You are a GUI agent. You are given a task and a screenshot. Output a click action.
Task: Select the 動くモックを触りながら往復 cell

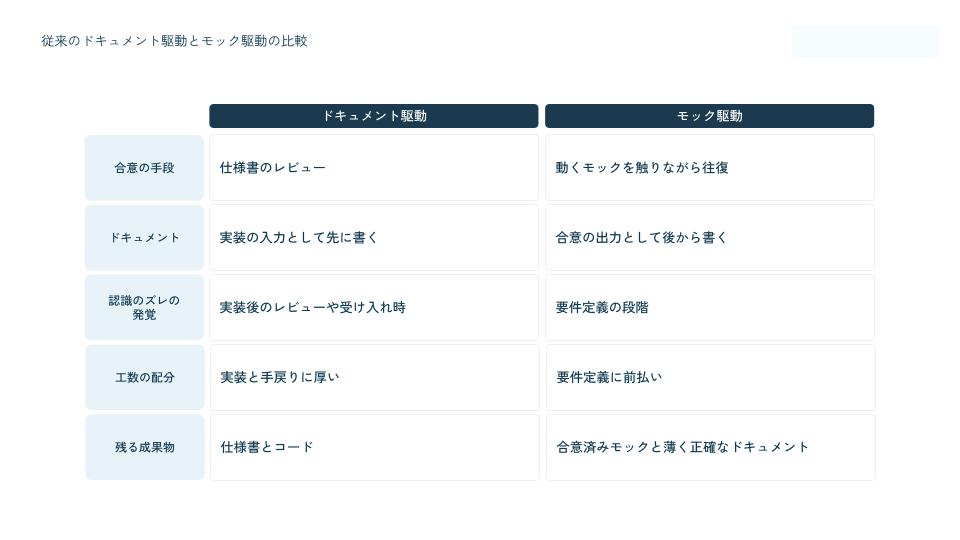[710, 168]
